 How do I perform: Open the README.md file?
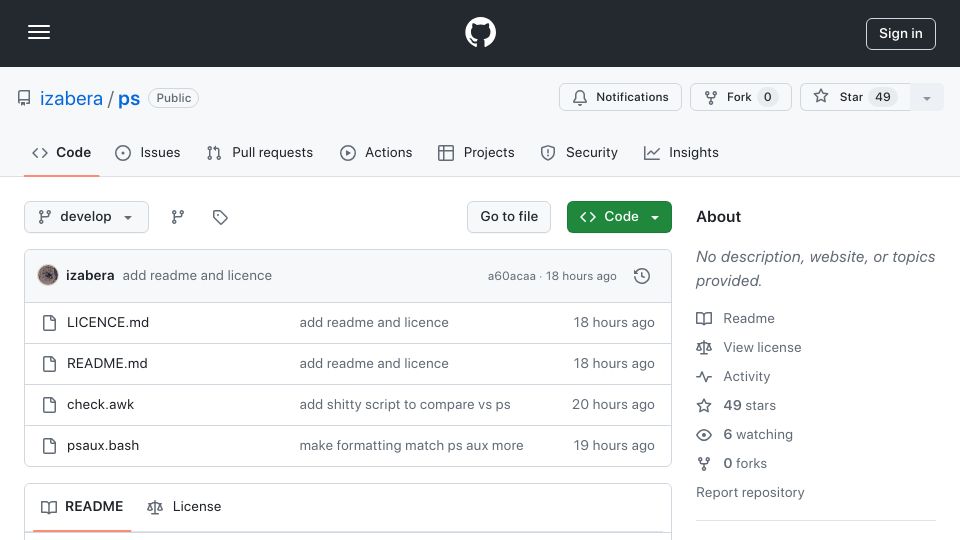pyautogui.click(x=107, y=364)
